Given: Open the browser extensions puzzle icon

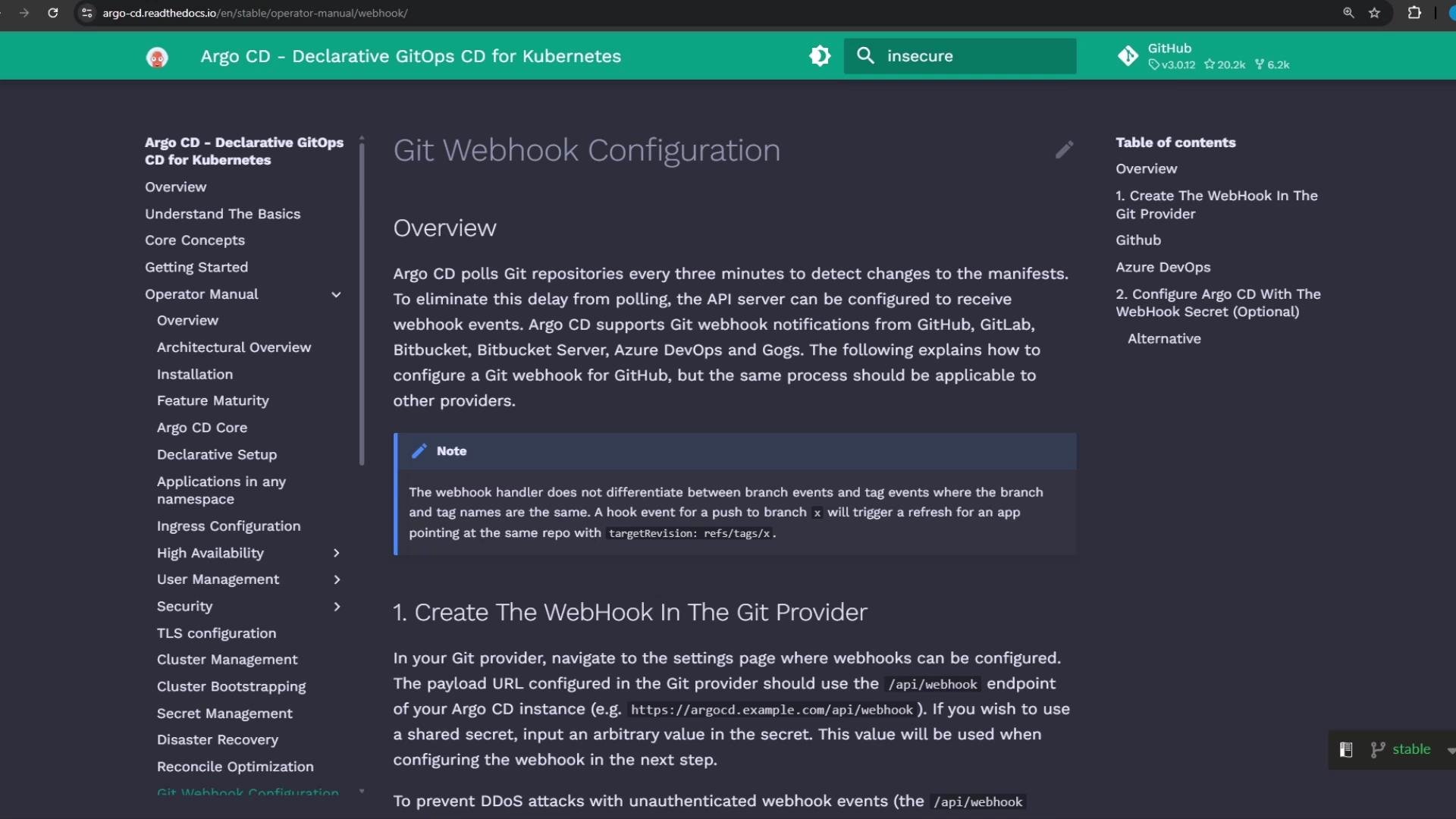Looking at the screenshot, I should [1414, 13].
